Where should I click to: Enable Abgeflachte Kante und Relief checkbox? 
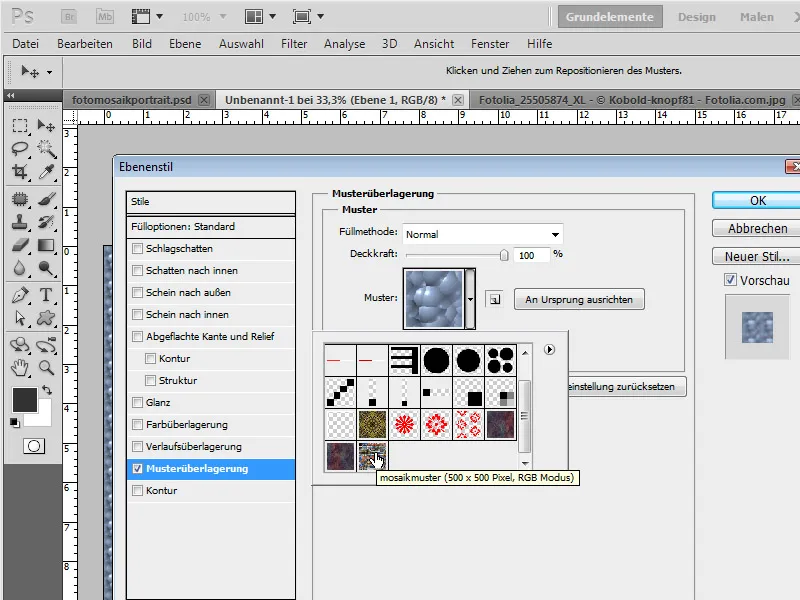(x=137, y=336)
